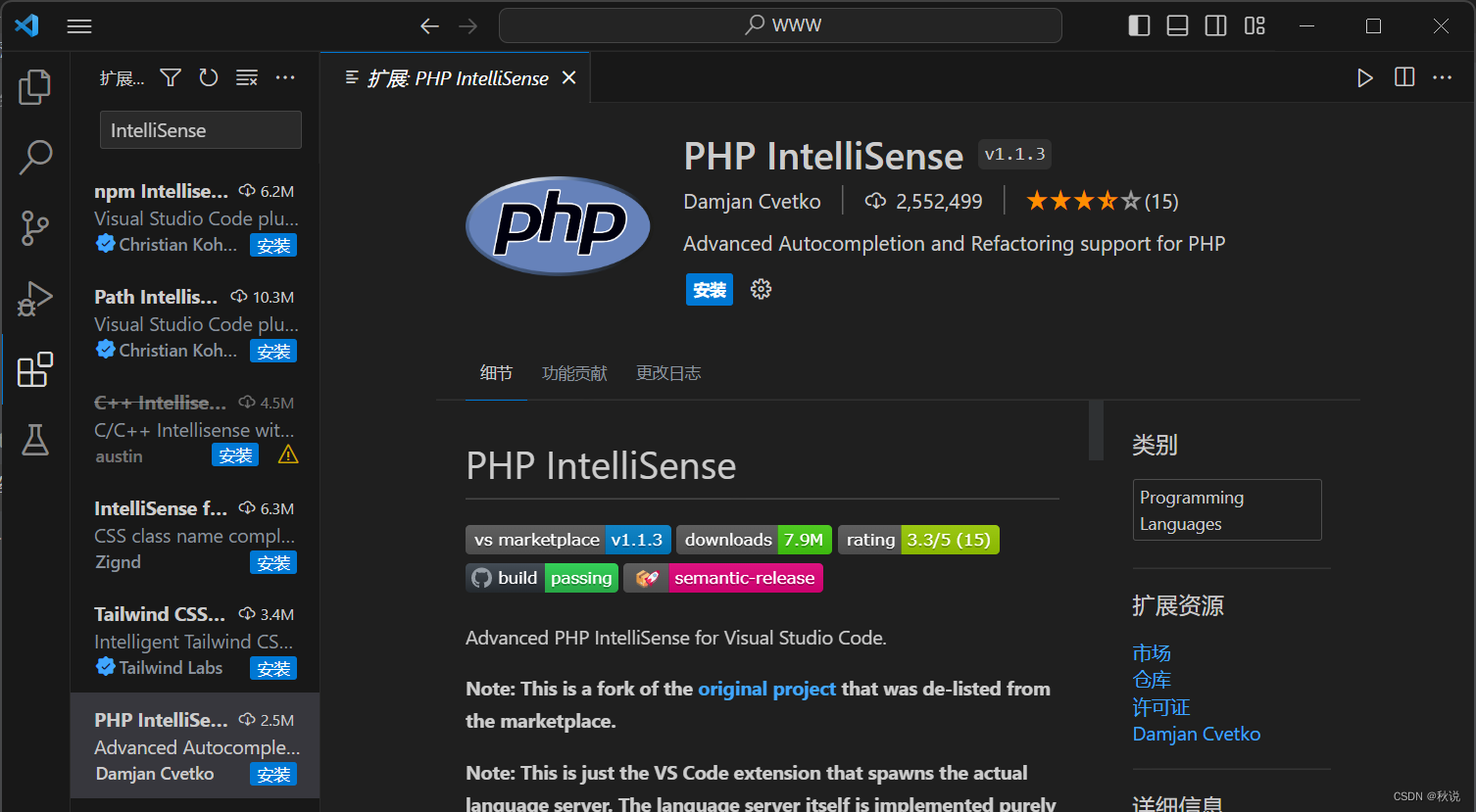This screenshot has height=812, width=1476.
Task: Click the run triangle in editor toolbar
Action: [1365, 77]
